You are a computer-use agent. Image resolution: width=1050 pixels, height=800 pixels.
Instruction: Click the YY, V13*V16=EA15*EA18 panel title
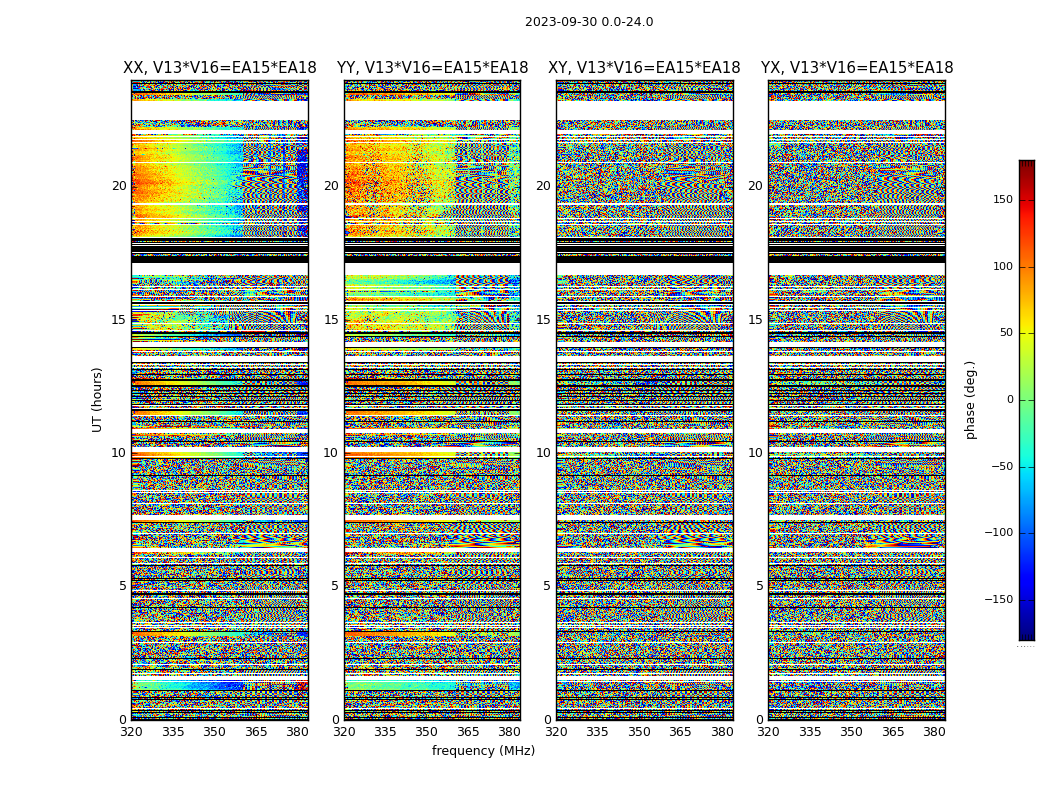(x=433, y=68)
